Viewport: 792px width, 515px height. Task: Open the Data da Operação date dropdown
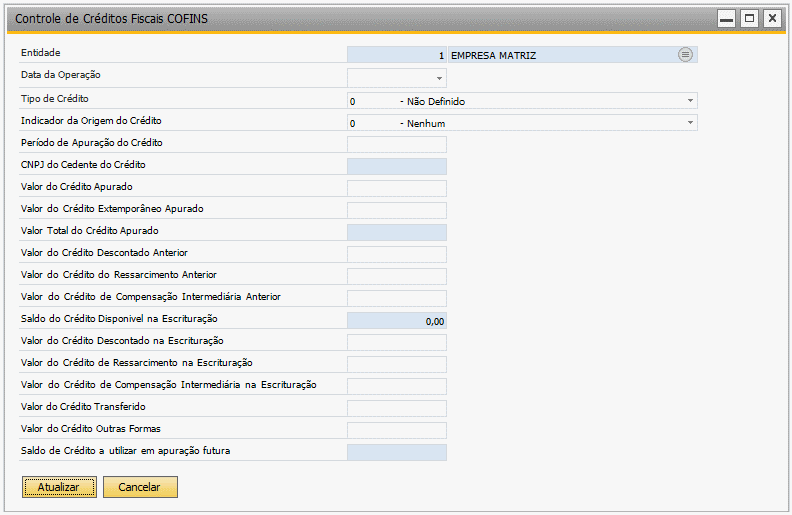click(x=439, y=78)
